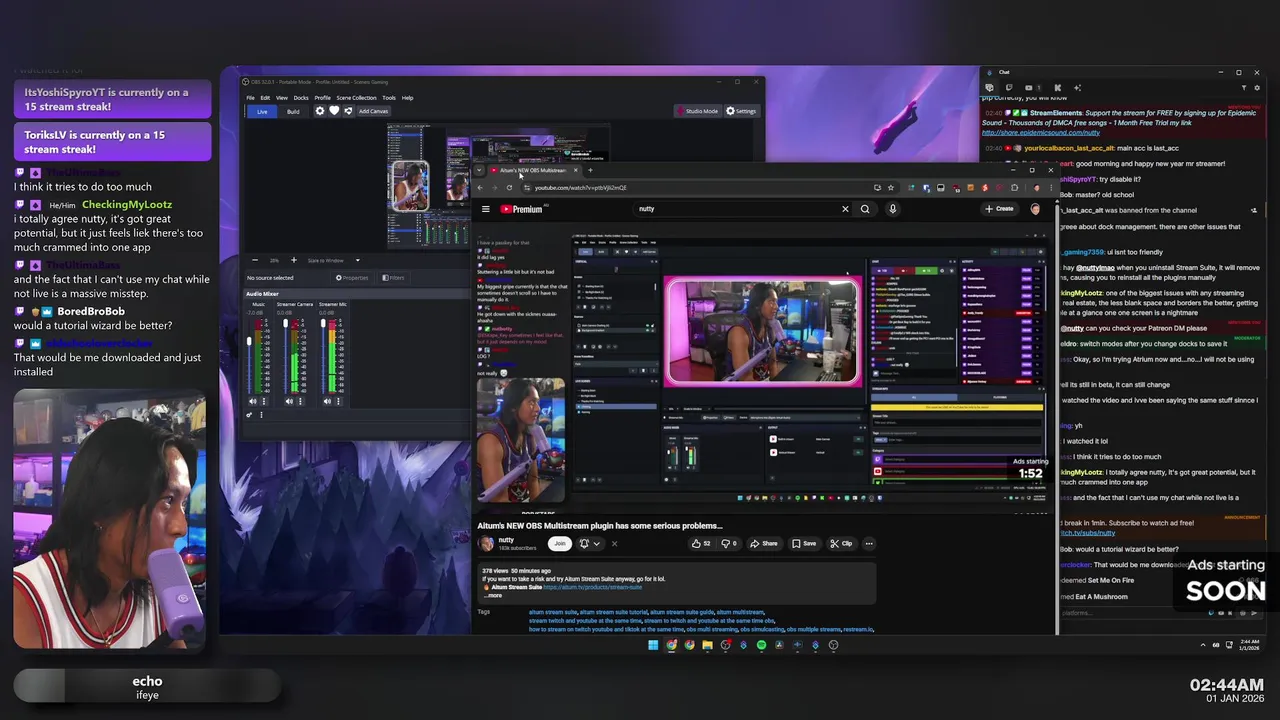
Task: Click the source Properties button
Action: (352, 278)
